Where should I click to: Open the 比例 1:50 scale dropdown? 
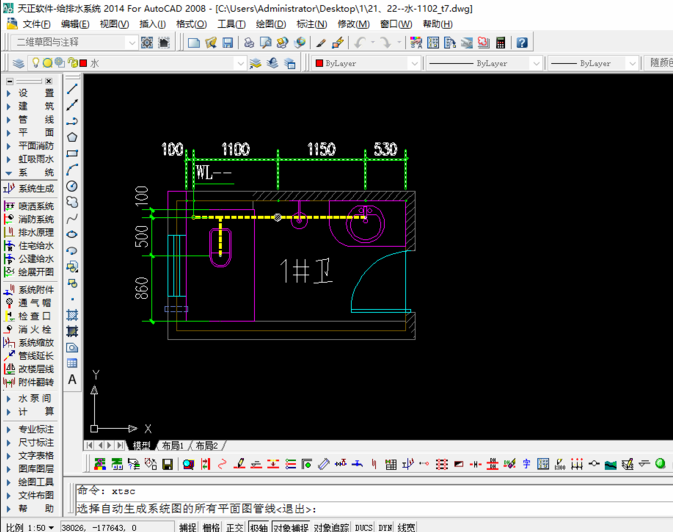30,527
